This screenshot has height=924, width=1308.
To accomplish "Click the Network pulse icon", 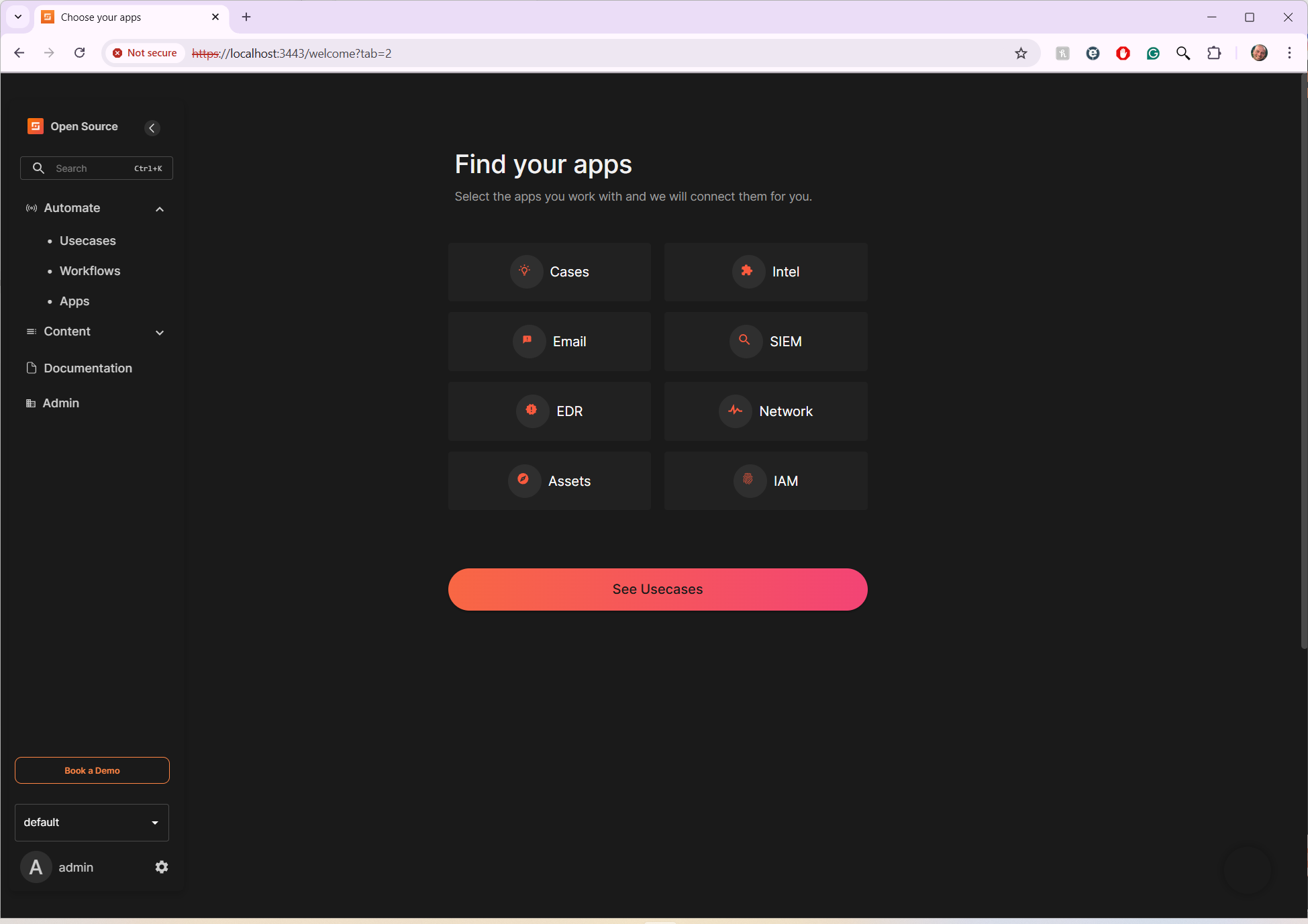I will (736, 411).
